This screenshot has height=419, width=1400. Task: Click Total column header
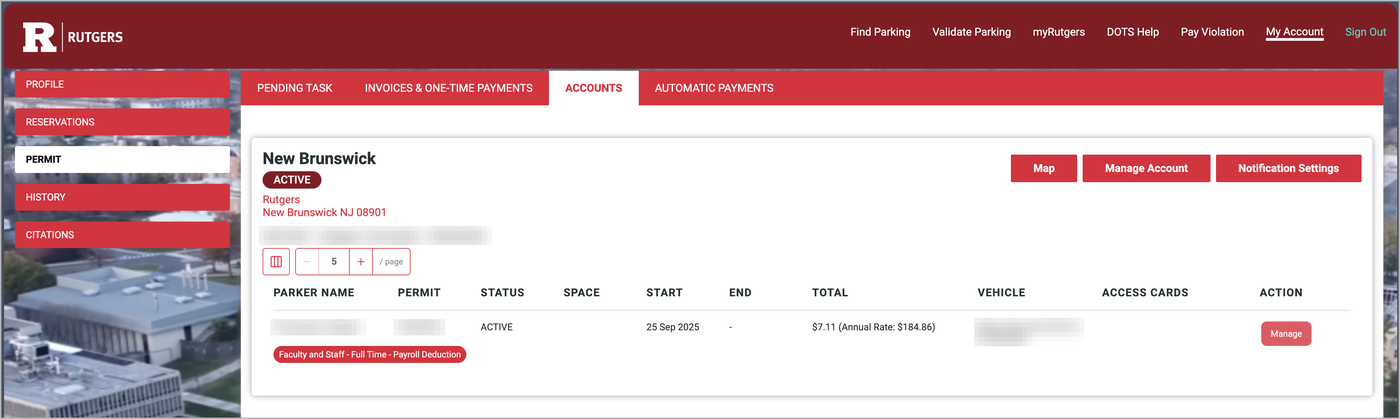(830, 293)
